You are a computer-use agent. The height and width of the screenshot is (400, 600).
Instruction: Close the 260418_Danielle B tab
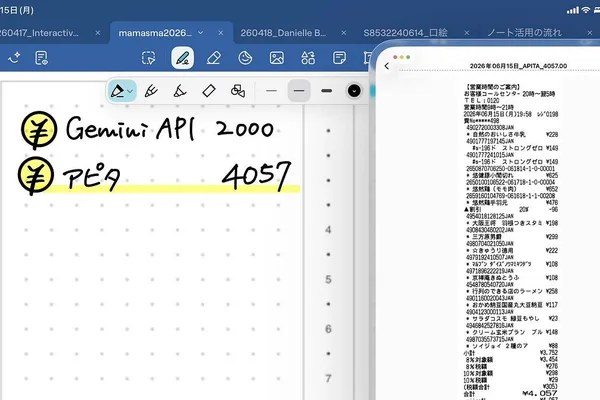[344, 33]
